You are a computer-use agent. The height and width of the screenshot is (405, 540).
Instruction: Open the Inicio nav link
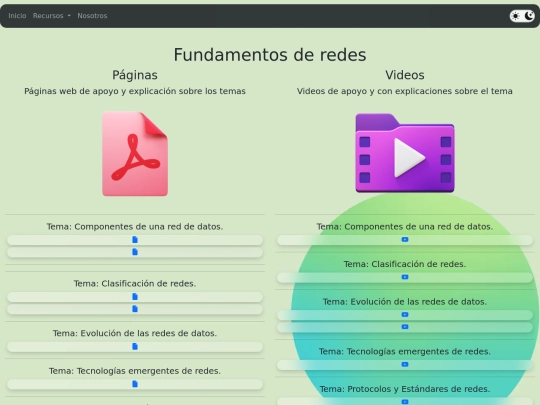pos(17,16)
